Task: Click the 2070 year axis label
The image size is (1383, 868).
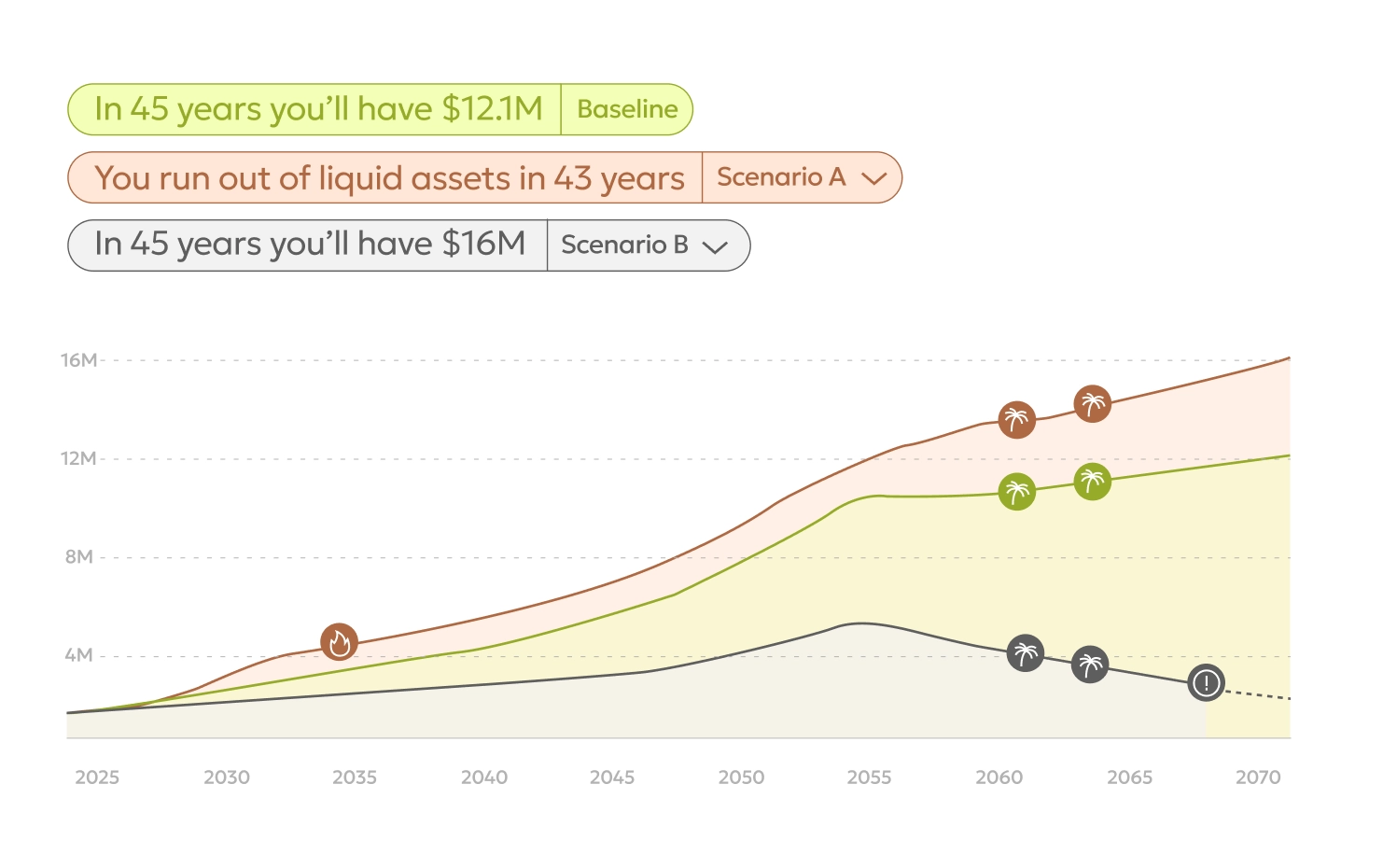Action: tap(1257, 777)
